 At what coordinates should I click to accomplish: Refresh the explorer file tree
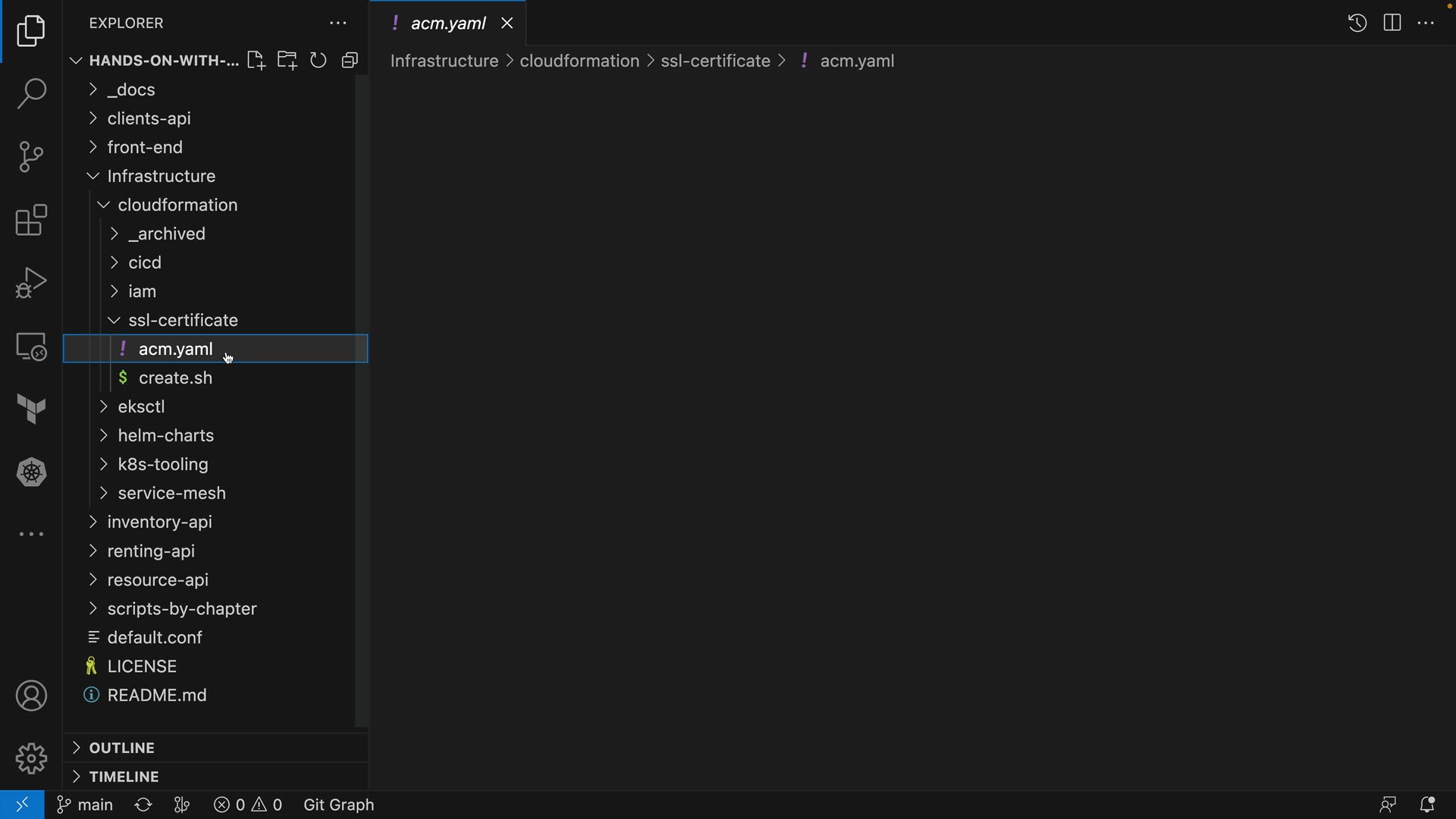pyautogui.click(x=318, y=61)
